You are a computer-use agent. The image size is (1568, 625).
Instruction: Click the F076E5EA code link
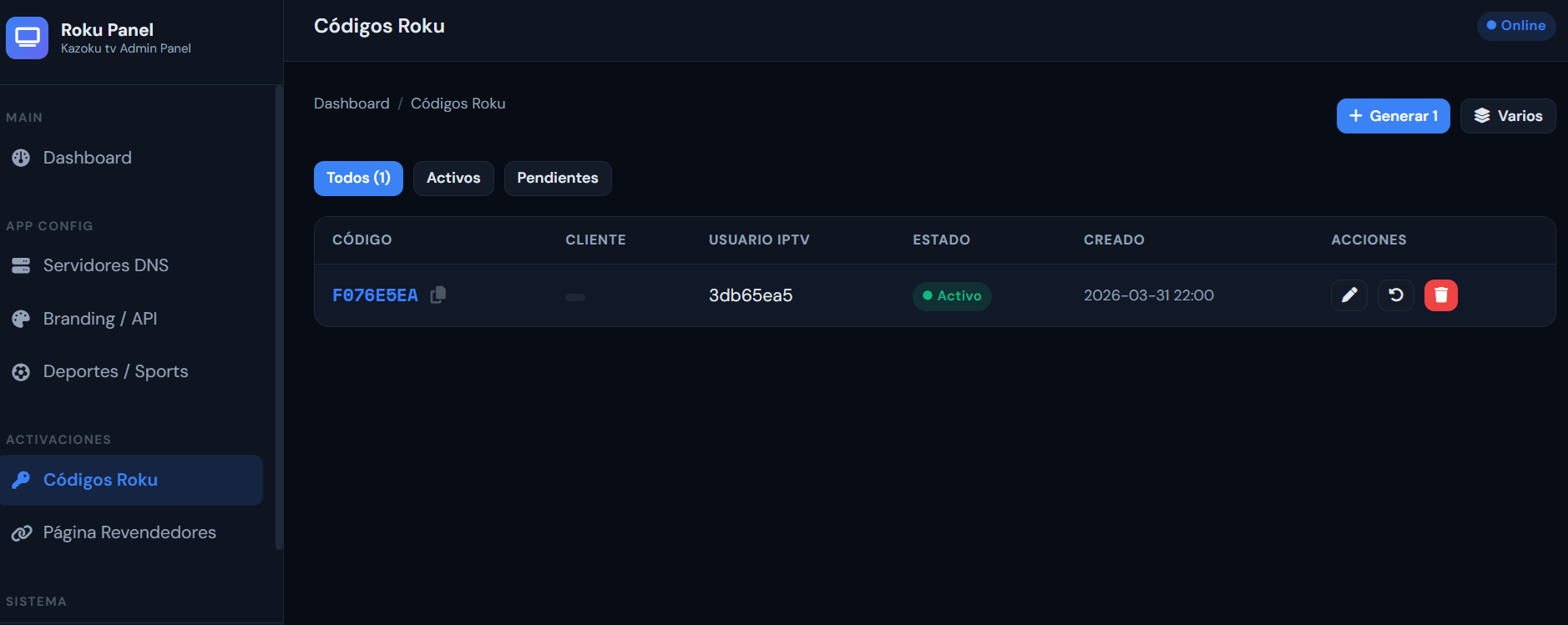(375, 295)
